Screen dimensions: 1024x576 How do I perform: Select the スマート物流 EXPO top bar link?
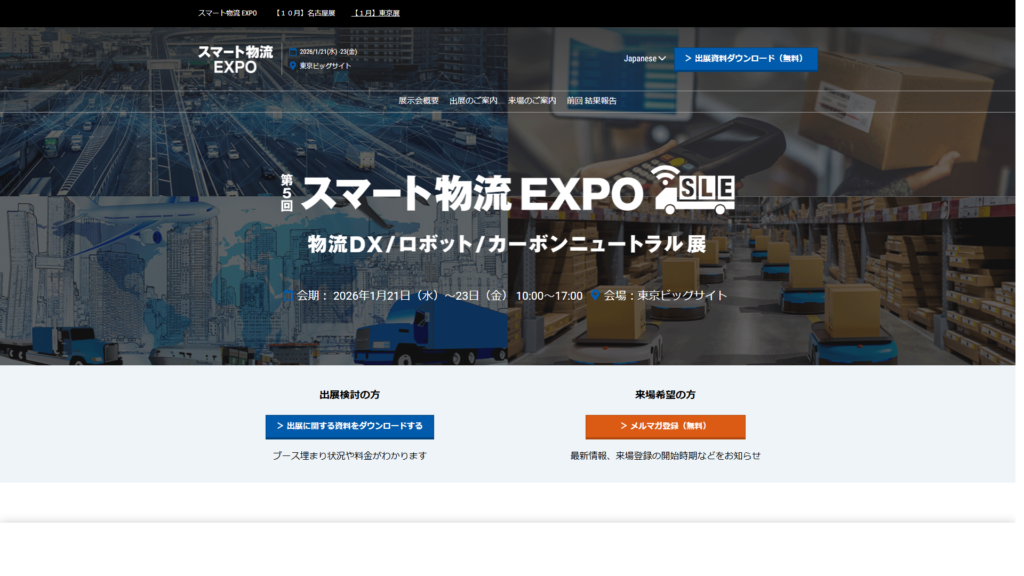click(x=227, y=13)
